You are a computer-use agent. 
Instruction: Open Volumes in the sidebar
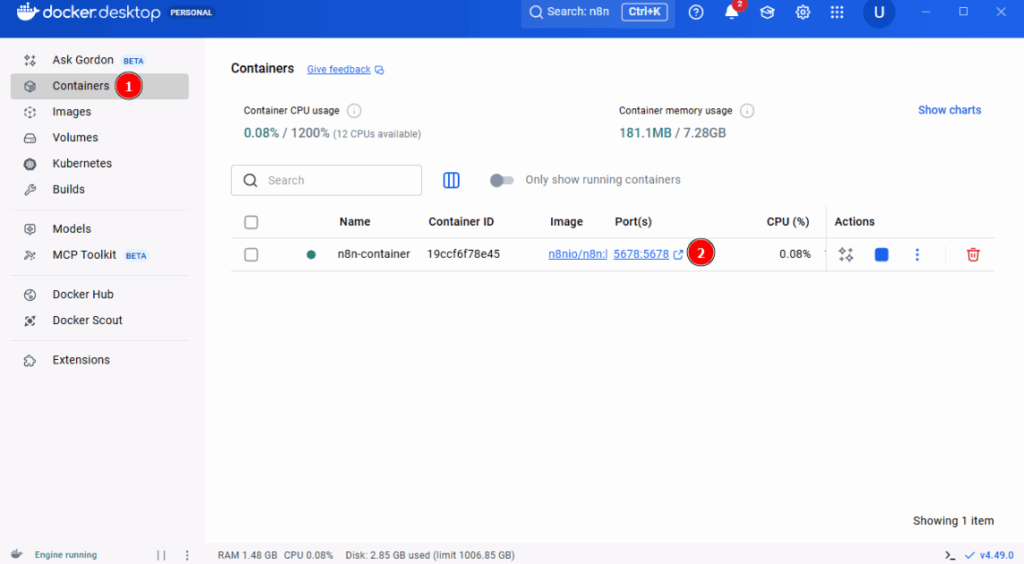(75, 138)
